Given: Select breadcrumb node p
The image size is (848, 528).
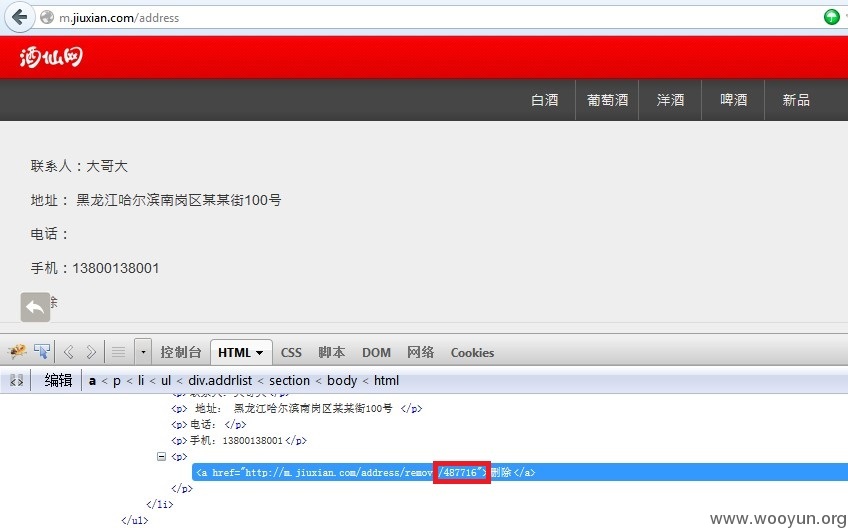Looking at the screenshot, I should coord(117,381).
